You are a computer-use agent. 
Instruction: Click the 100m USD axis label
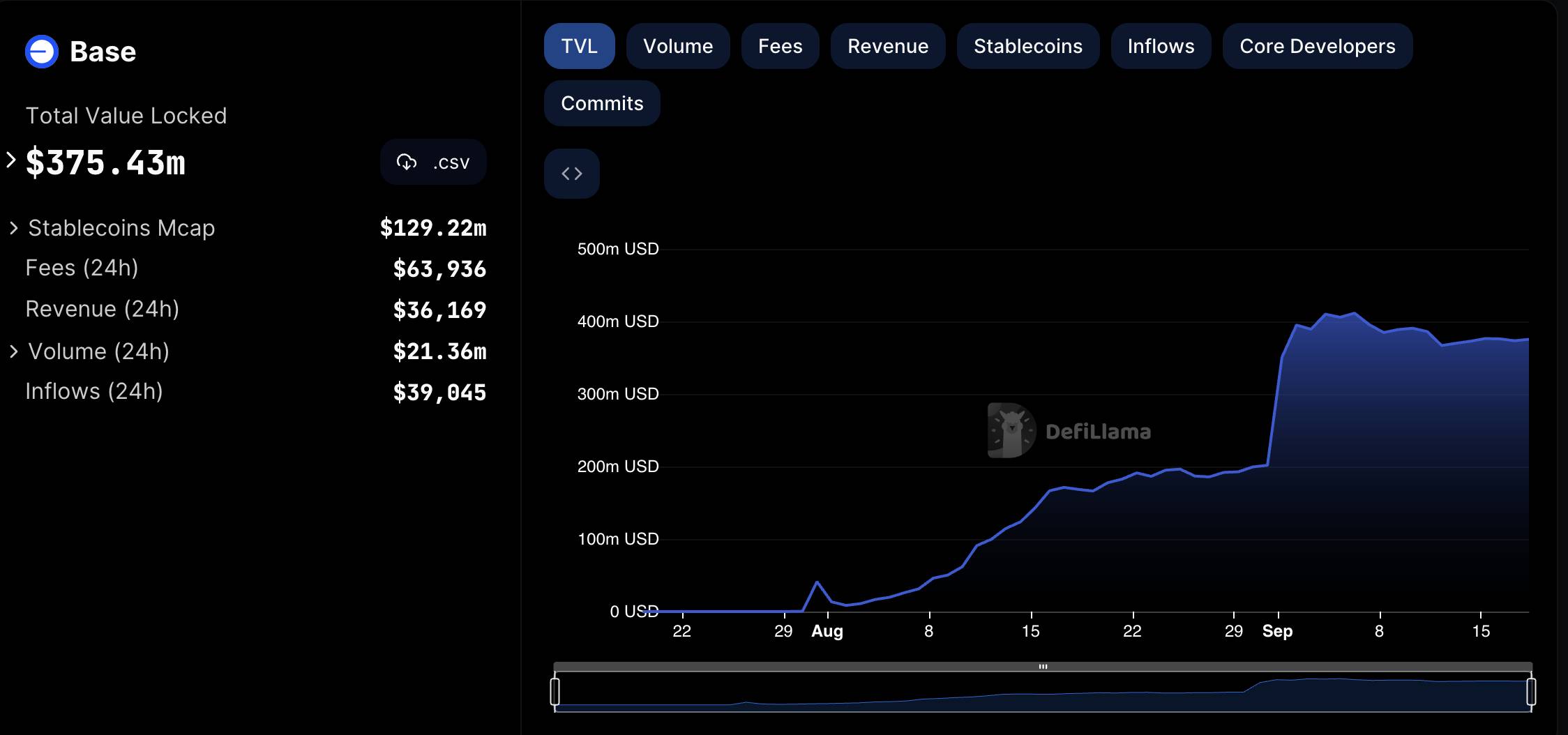pos(618,539)
